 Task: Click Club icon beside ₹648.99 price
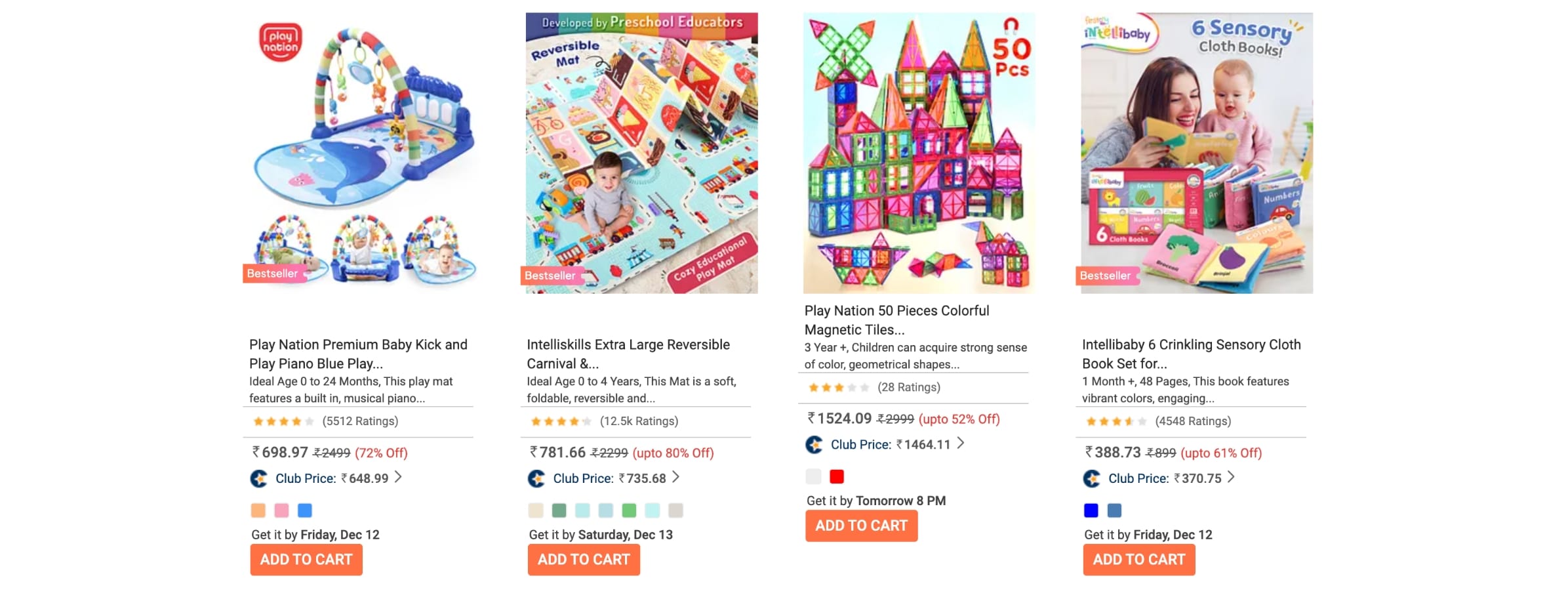259,479
